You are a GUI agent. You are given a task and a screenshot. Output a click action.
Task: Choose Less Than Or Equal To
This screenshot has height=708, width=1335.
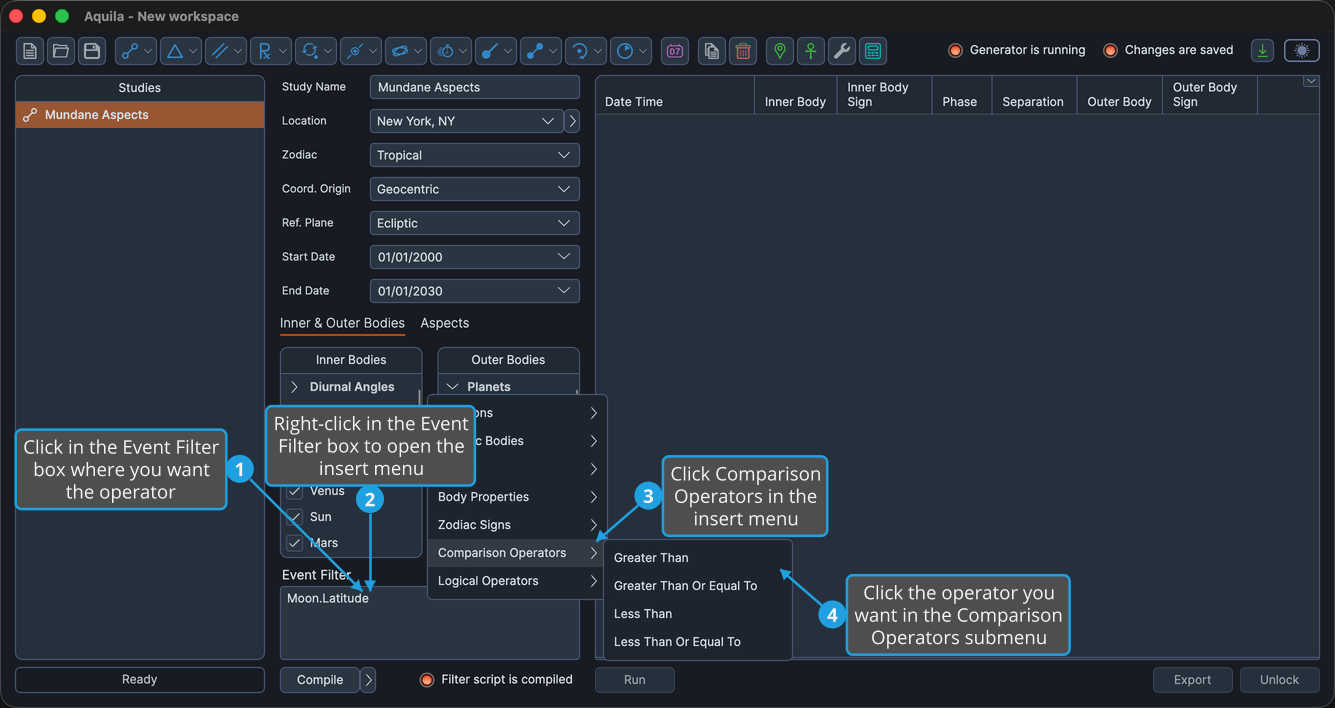(x=697, y=642)
